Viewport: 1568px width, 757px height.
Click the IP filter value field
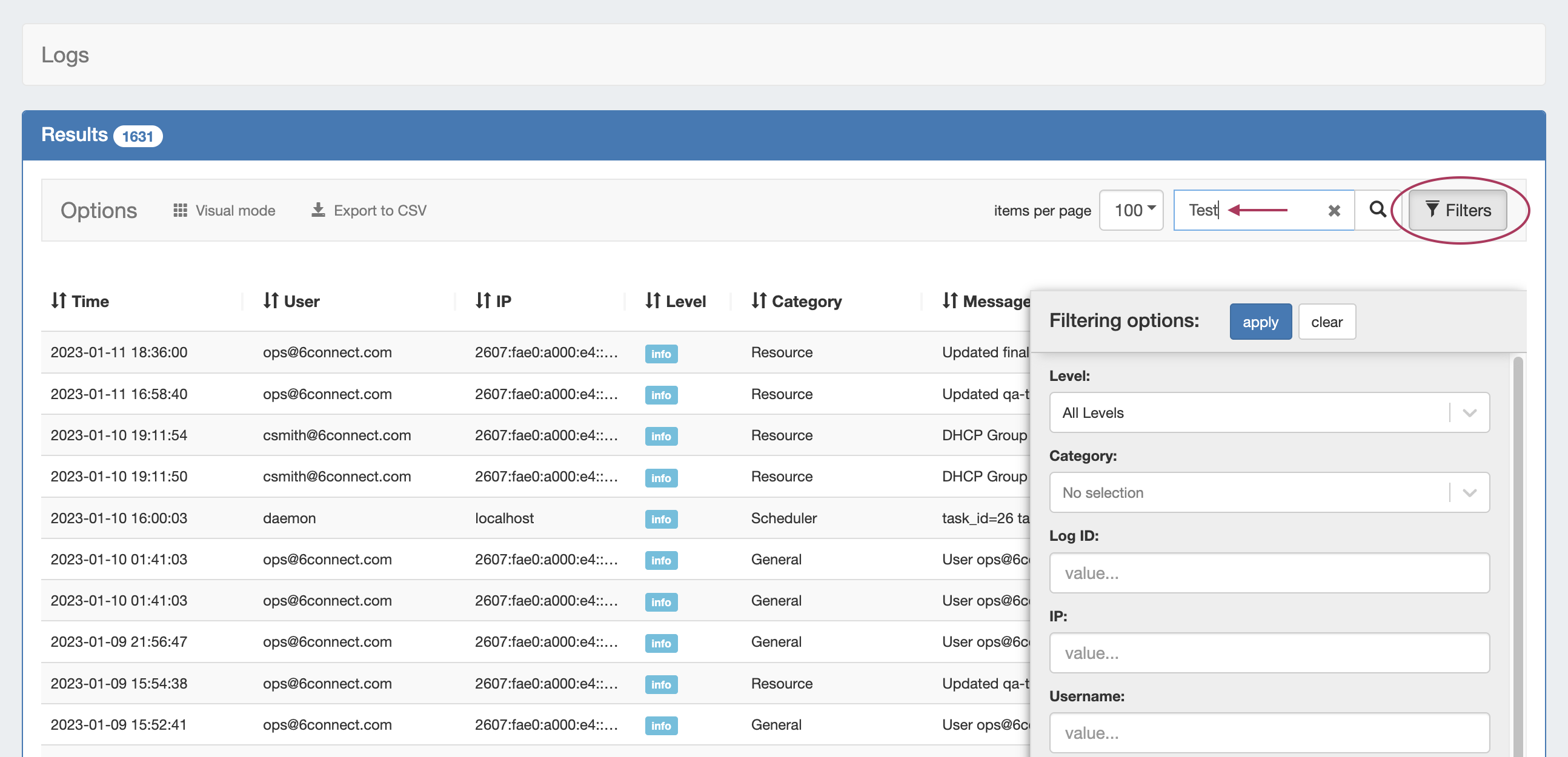click(x=1269, y=653)
